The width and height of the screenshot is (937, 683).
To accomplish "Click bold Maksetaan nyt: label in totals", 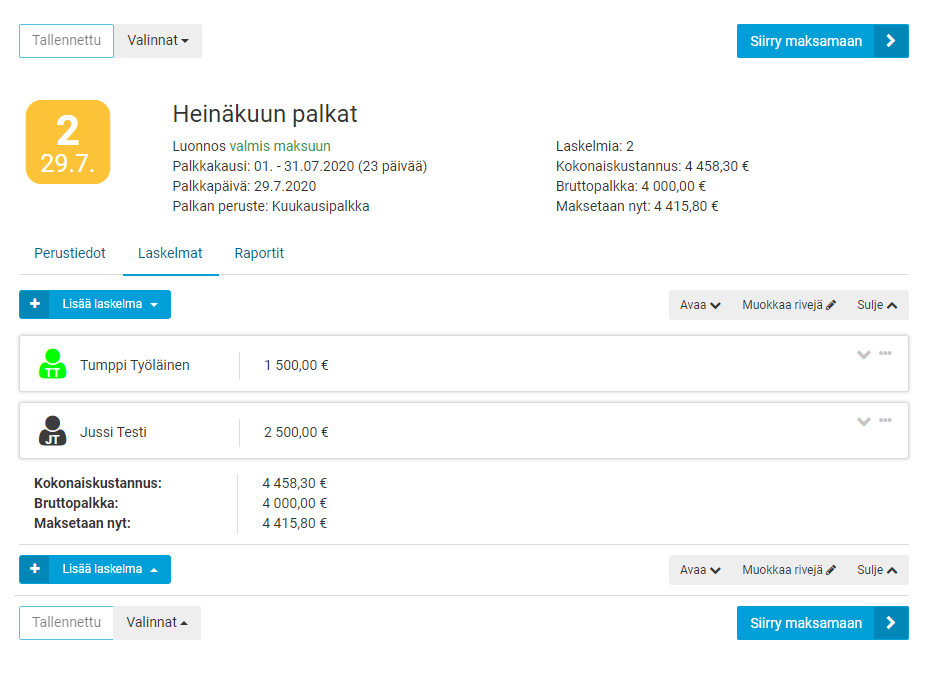I will coord(82,523).
